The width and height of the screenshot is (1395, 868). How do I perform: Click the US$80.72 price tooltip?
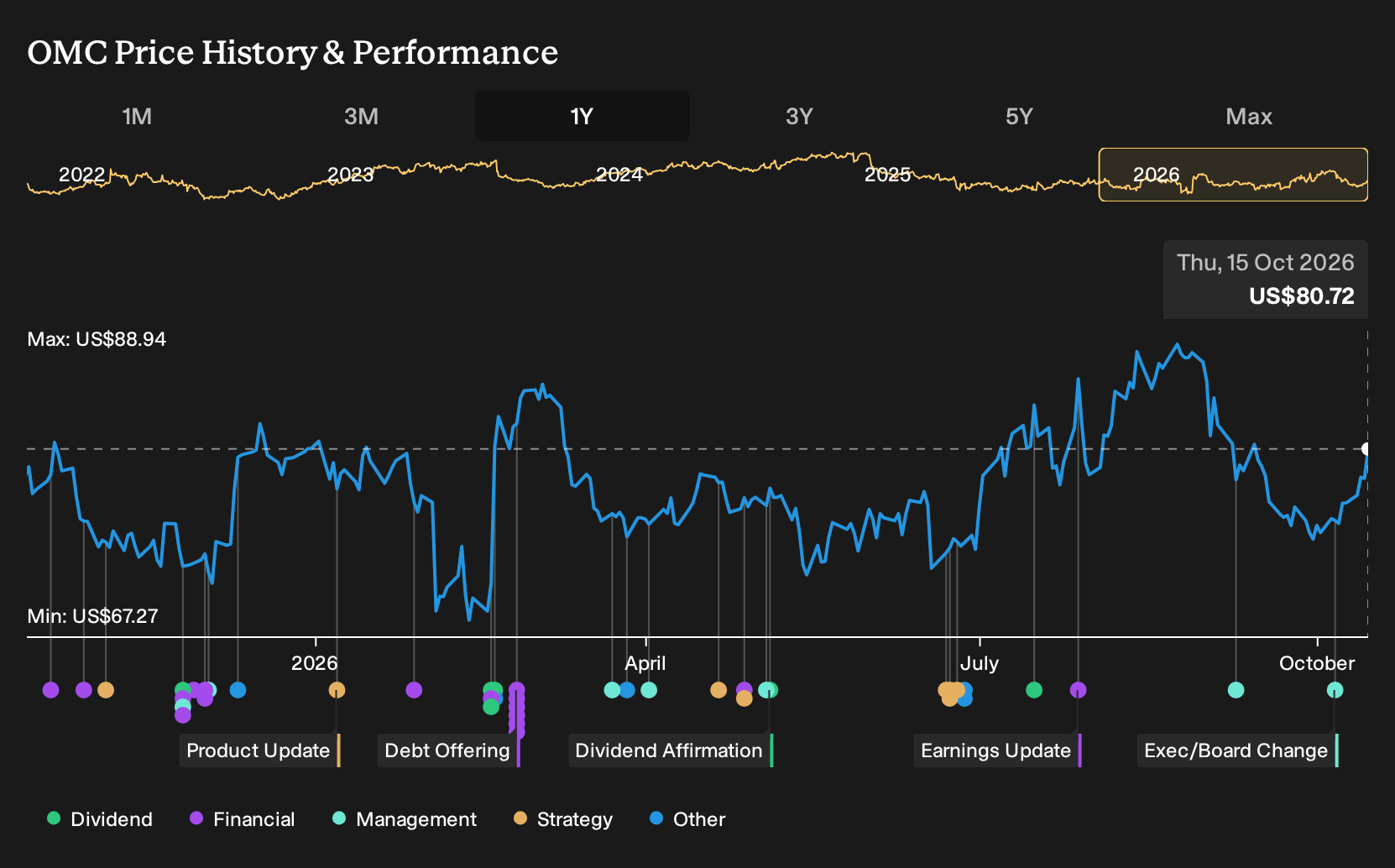1266,280
